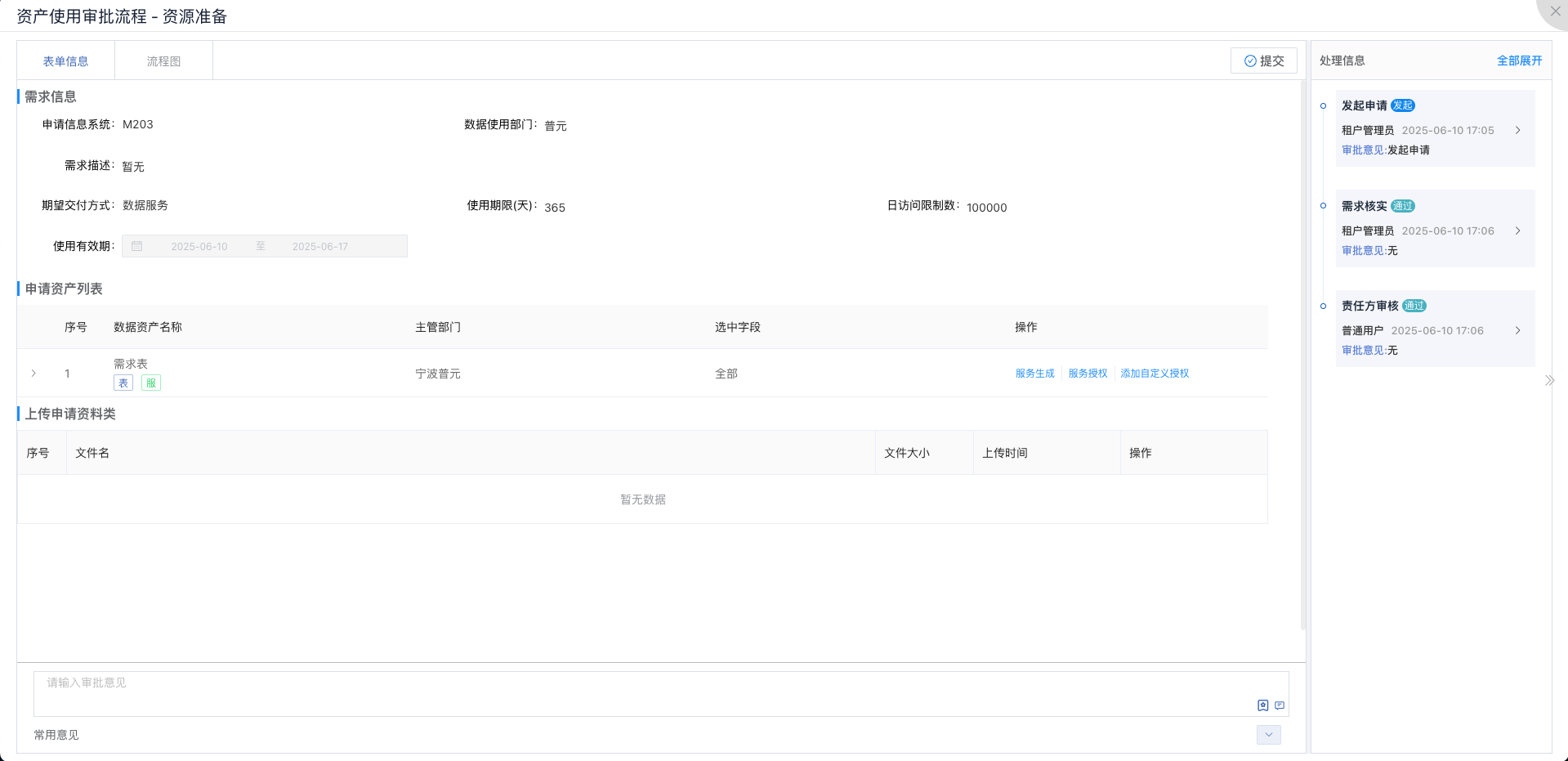This screenshot has width=1568, height=761.
Task: Expand the 发起申请 step details
Action: point(1517,131)
